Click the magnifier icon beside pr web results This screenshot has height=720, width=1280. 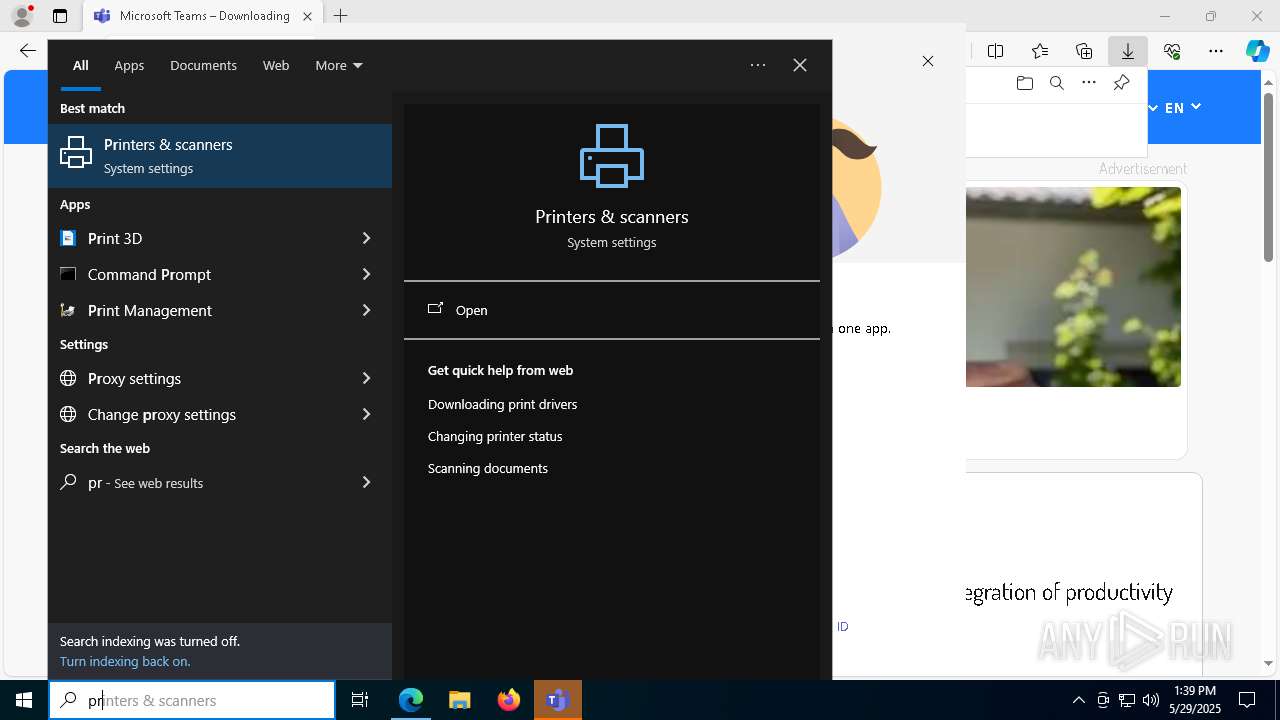coord(68,482)
